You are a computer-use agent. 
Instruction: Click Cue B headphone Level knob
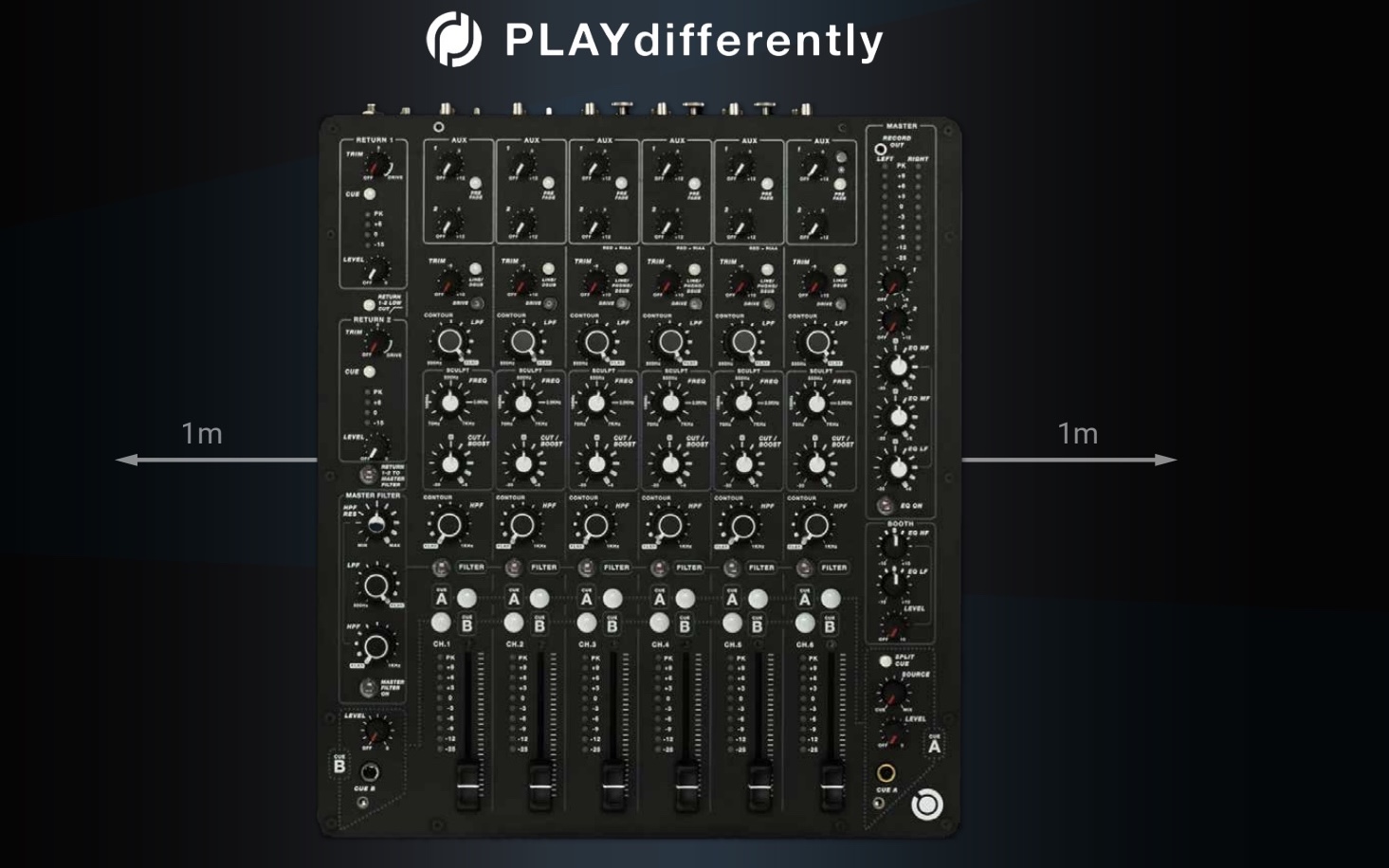[x=376, y=731]
